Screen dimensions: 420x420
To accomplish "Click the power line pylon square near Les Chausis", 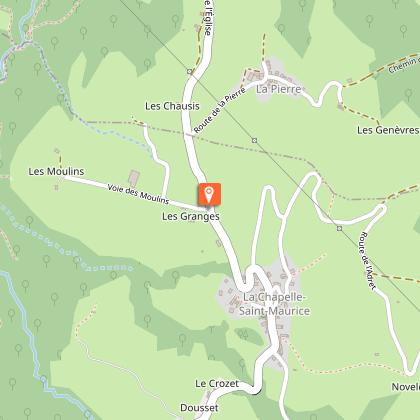I will click(190, 71).
